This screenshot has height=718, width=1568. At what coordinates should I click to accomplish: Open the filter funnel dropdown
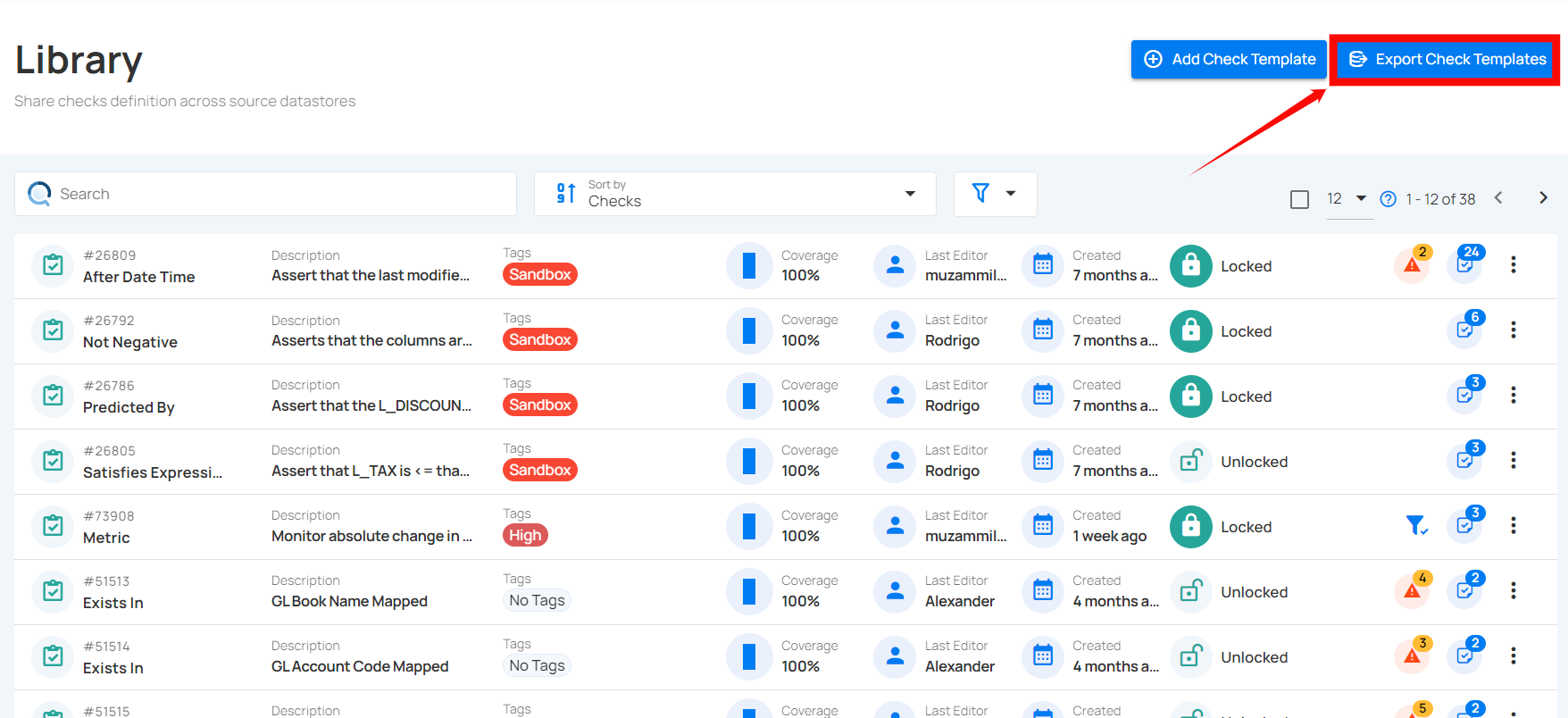point(995,194)
